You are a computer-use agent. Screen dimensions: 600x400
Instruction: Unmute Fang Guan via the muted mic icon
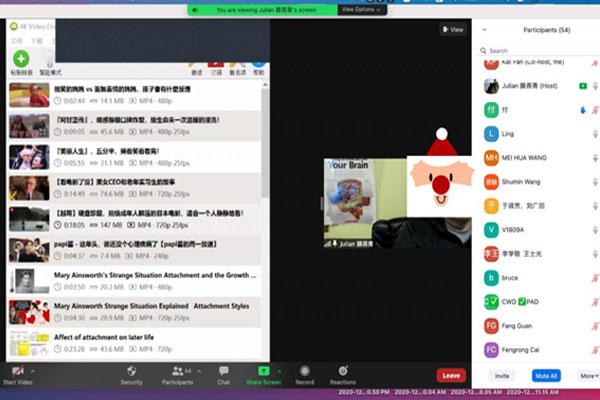(x=595, y=326)
